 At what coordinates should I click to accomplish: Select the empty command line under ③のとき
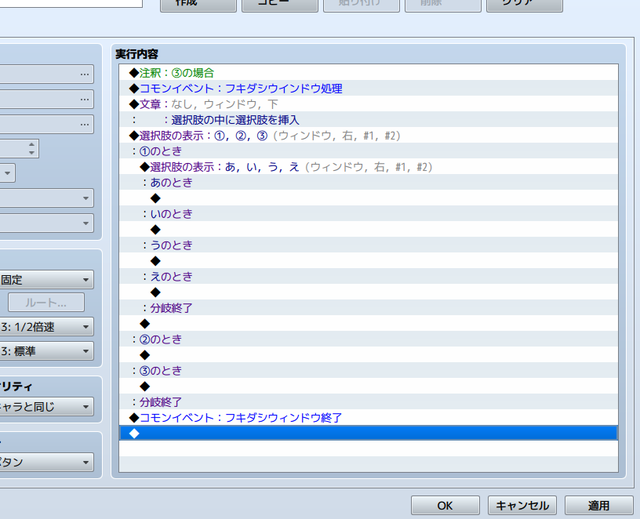tap(369, 386)
